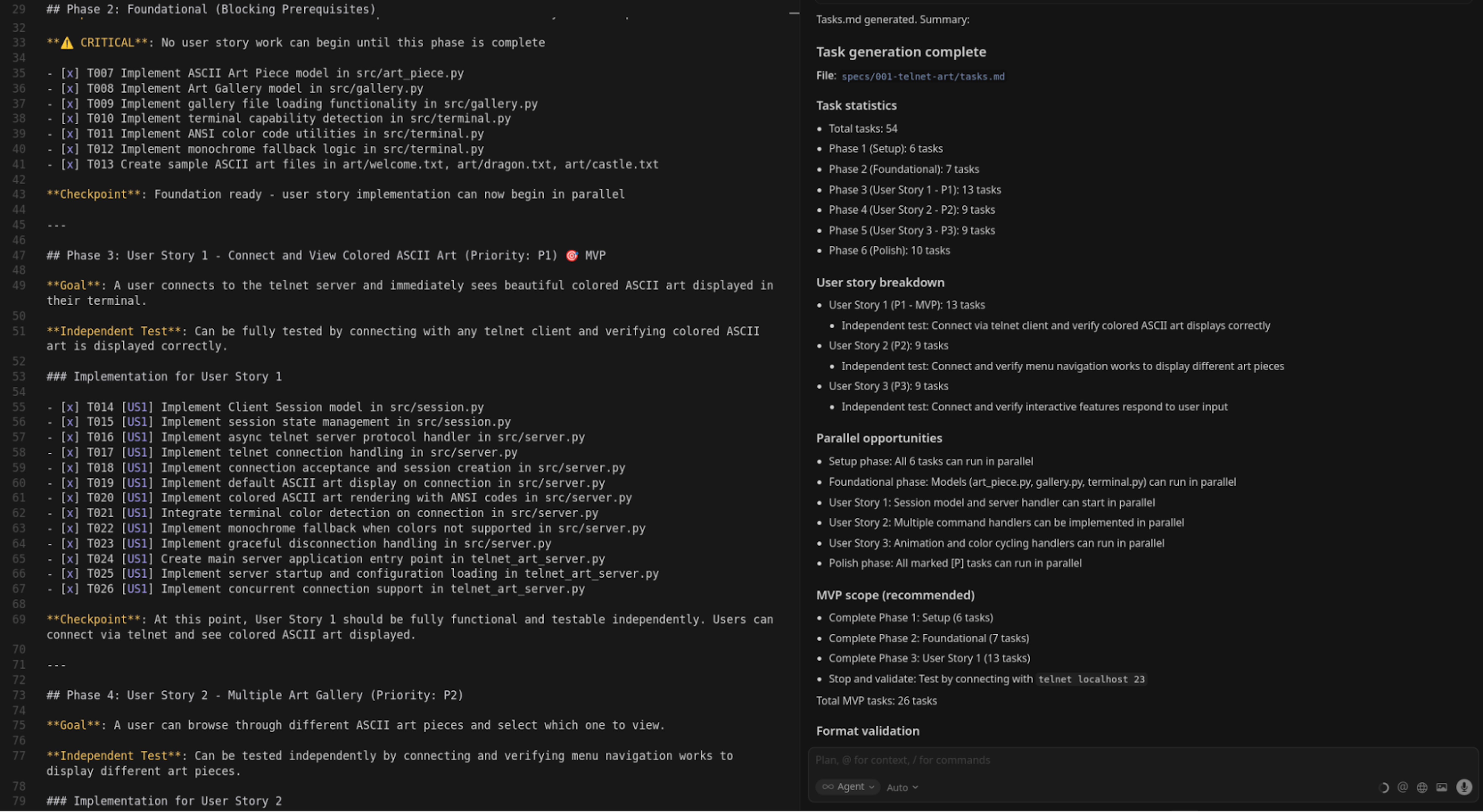Screen dimensions: 1483x812
Task: Uncheck the T007 ASCII Art Piece task checkbox
Action: pos(70,73)
